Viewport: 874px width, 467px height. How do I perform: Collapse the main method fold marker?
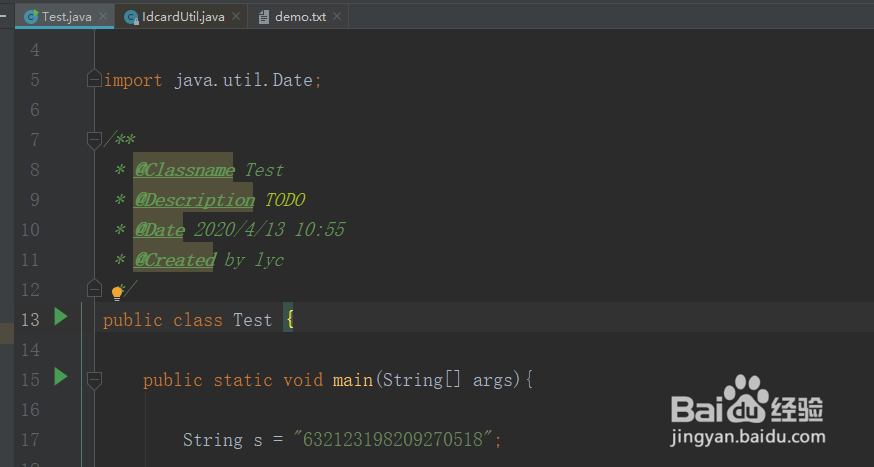(94, 380)
